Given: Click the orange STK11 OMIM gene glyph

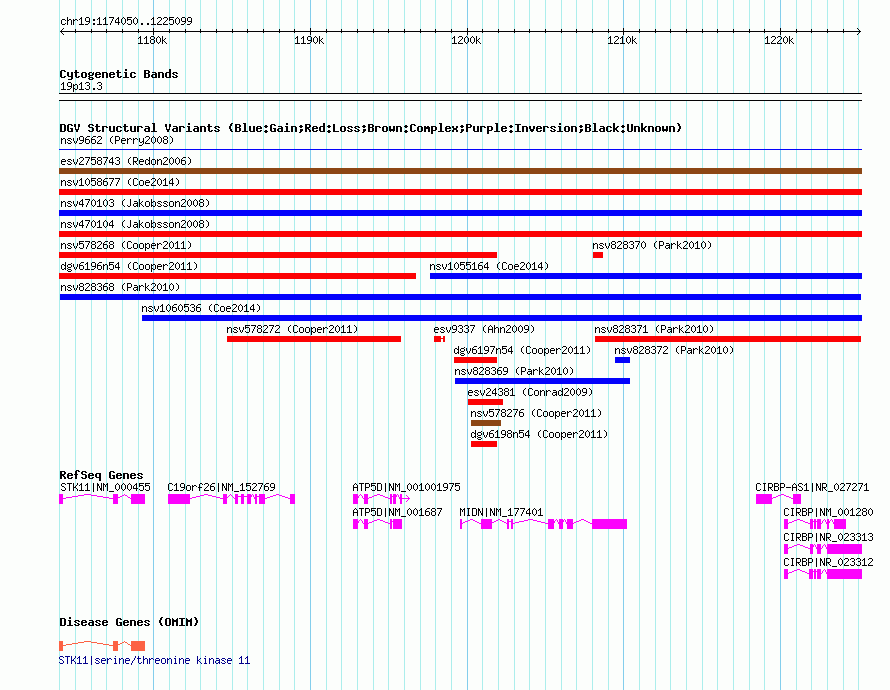Looking at the screenshot, I should [x=102, y=646].
